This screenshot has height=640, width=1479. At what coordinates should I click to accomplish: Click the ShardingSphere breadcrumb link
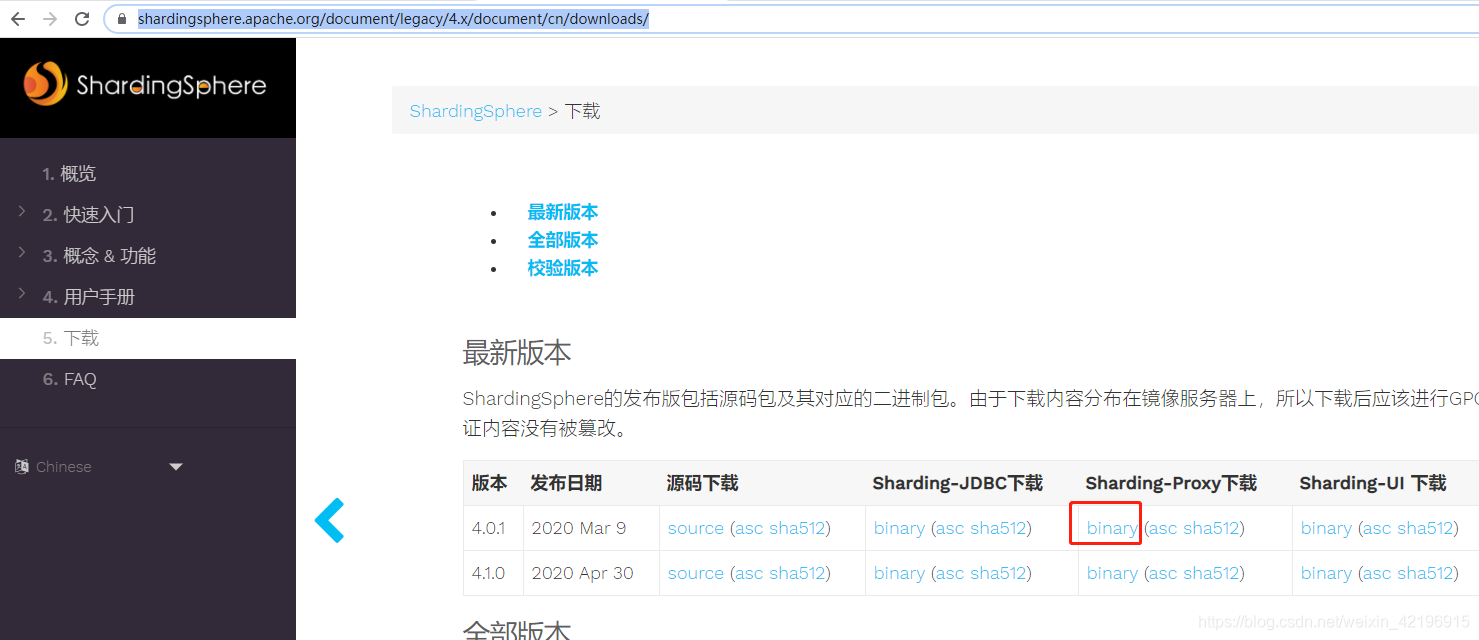point(475,111)
